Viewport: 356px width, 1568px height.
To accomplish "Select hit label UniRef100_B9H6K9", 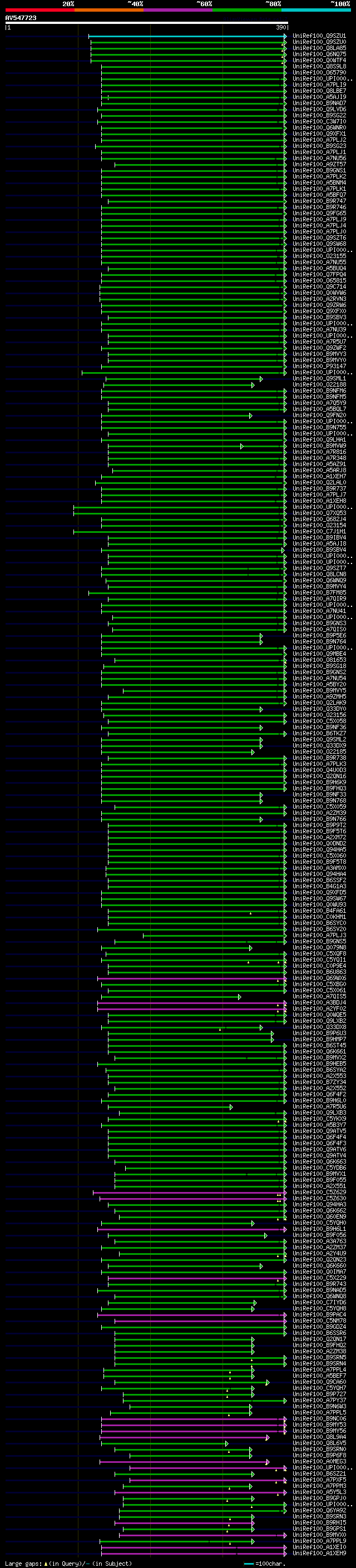I will 319,782.
